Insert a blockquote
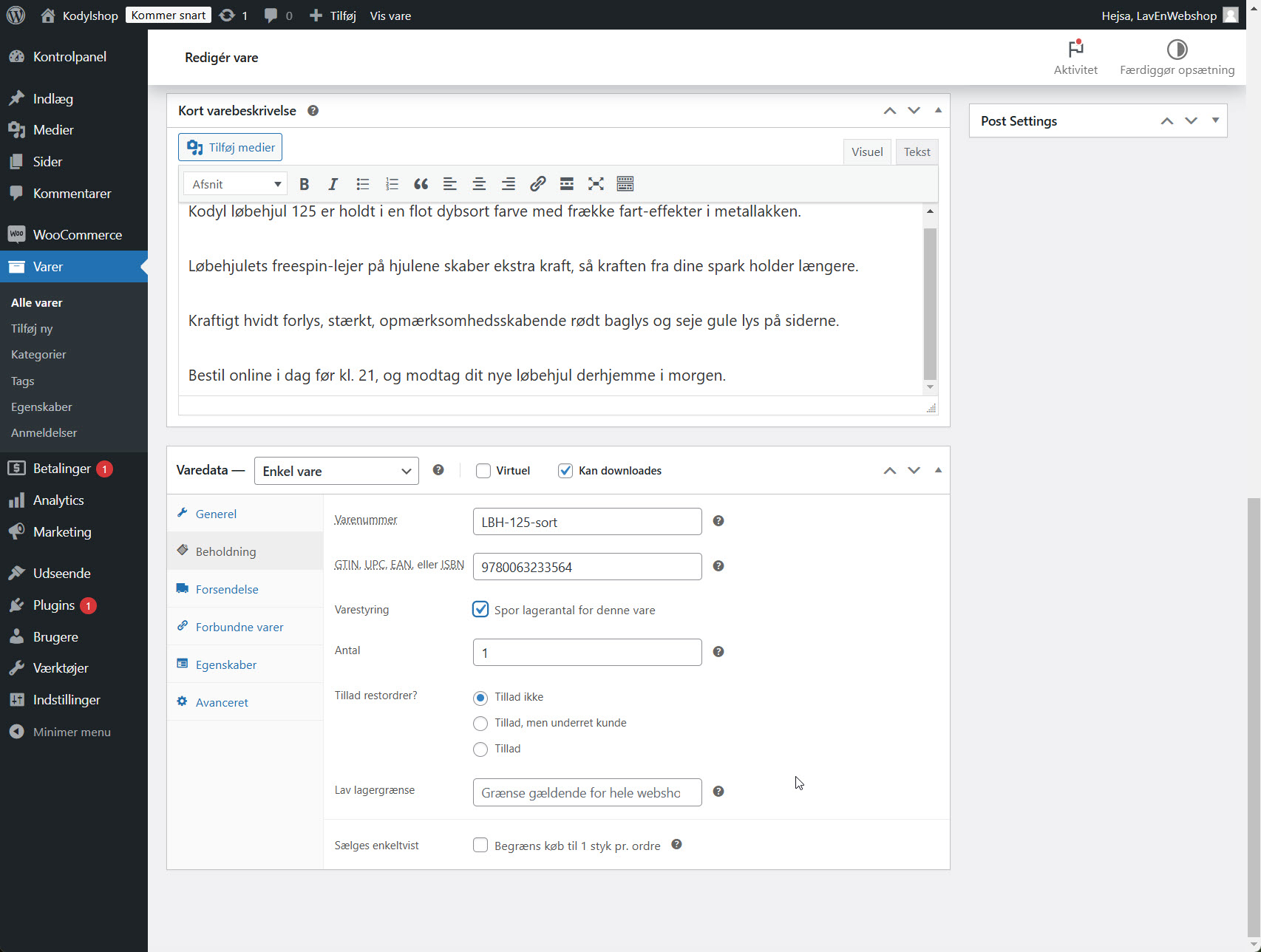The width and height of the screenshot is (1261, 952). (x=421, y=183)
